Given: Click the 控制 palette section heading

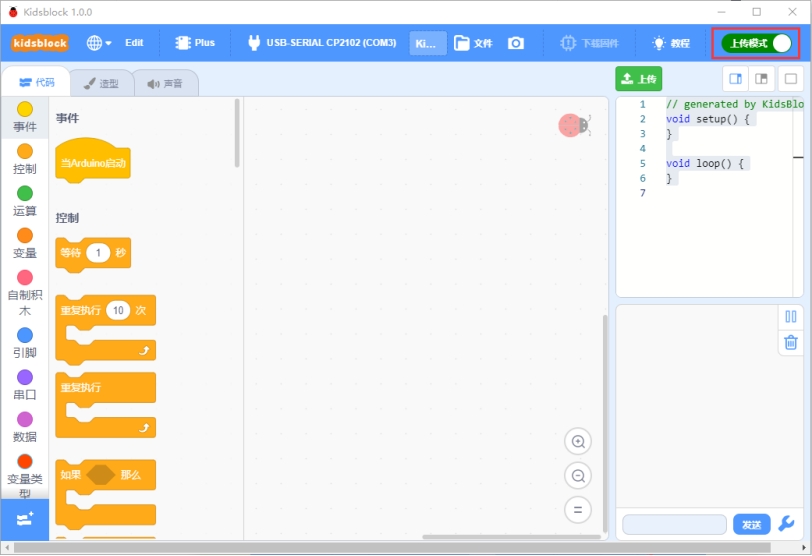Looking at the screenshot, I should pyautogui.click(x=67, y=218).
